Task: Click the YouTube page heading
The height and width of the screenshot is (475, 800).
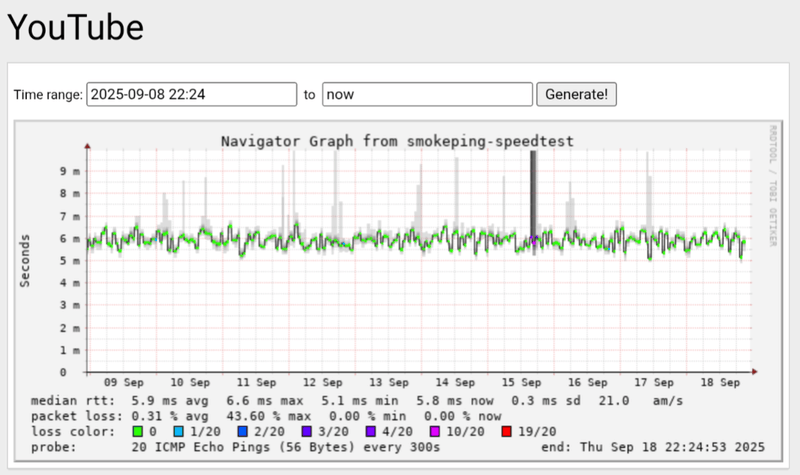Action: pyautogui.click(x=76, y=27)
